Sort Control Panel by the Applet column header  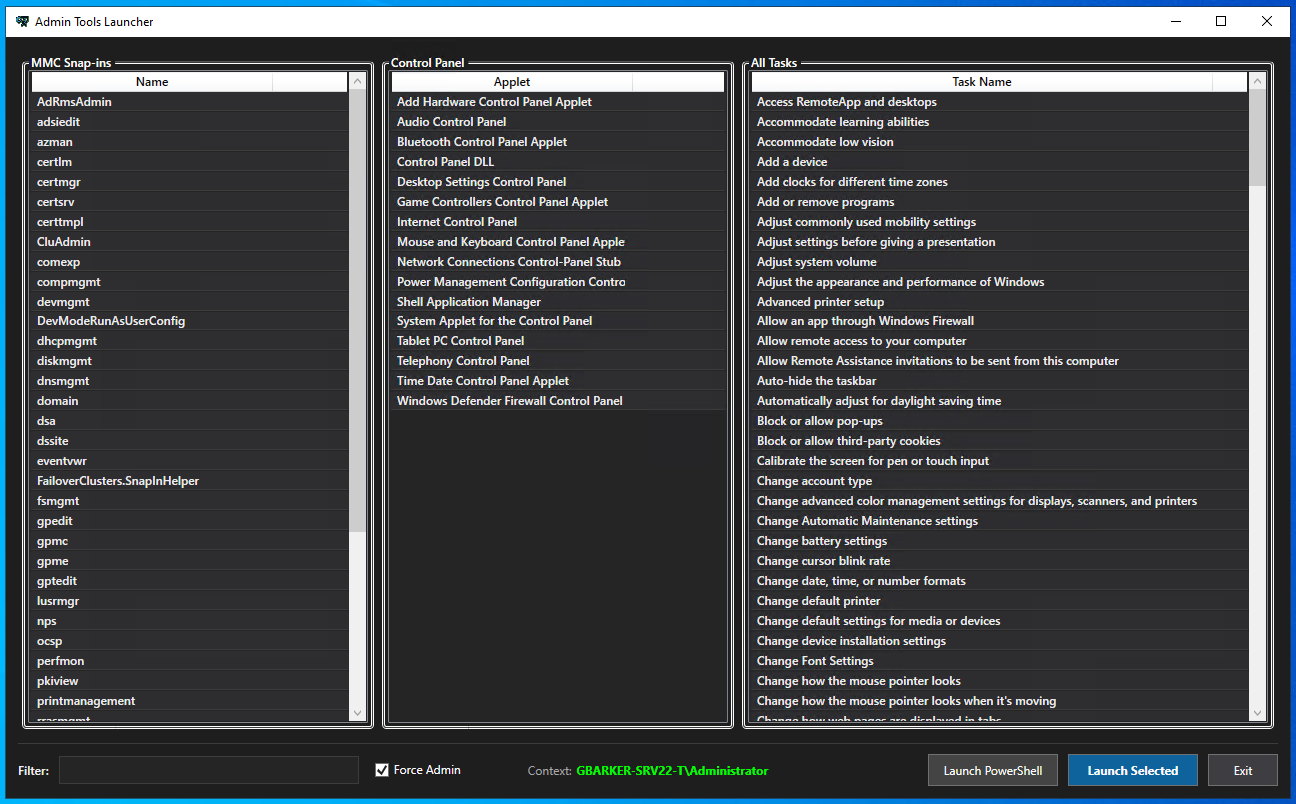[x=511, y=82]
